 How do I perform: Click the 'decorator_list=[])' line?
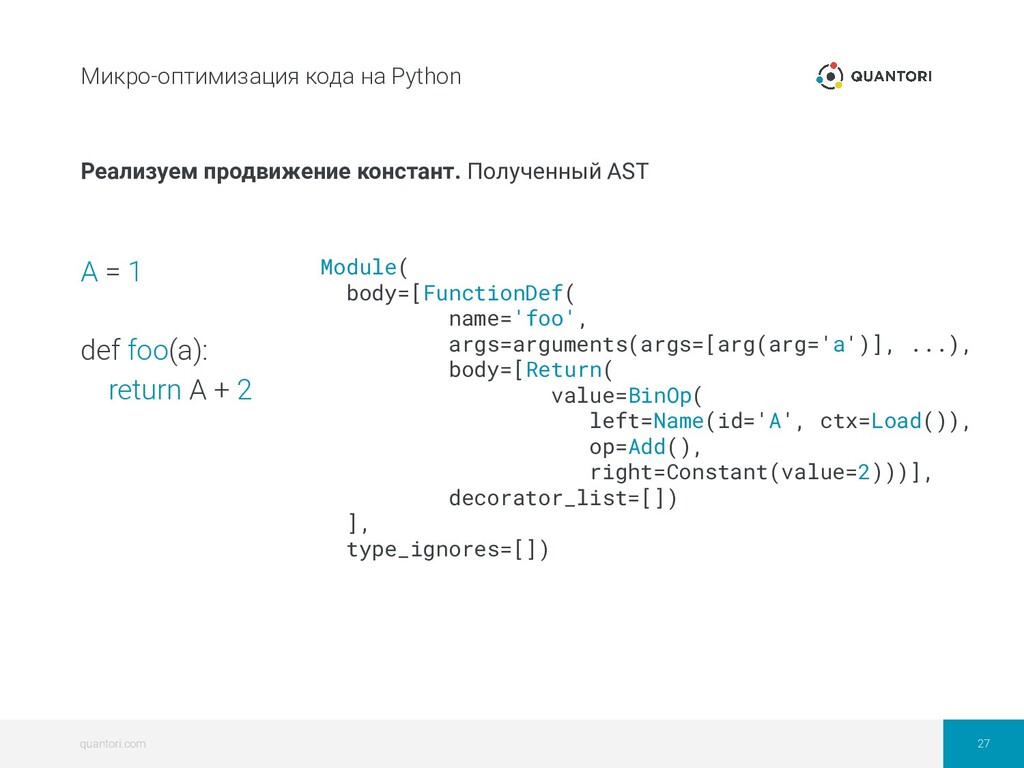563,498
